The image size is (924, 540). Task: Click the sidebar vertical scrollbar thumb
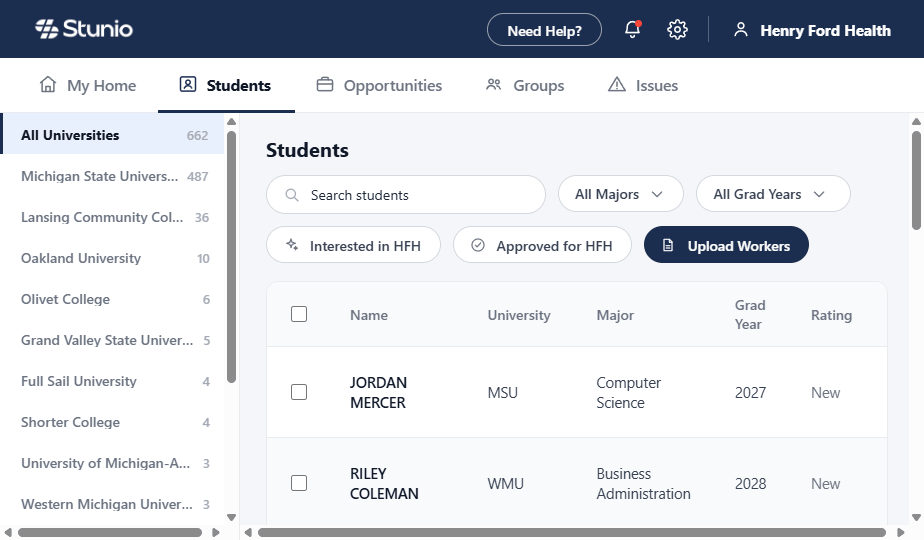click(232, 257)
